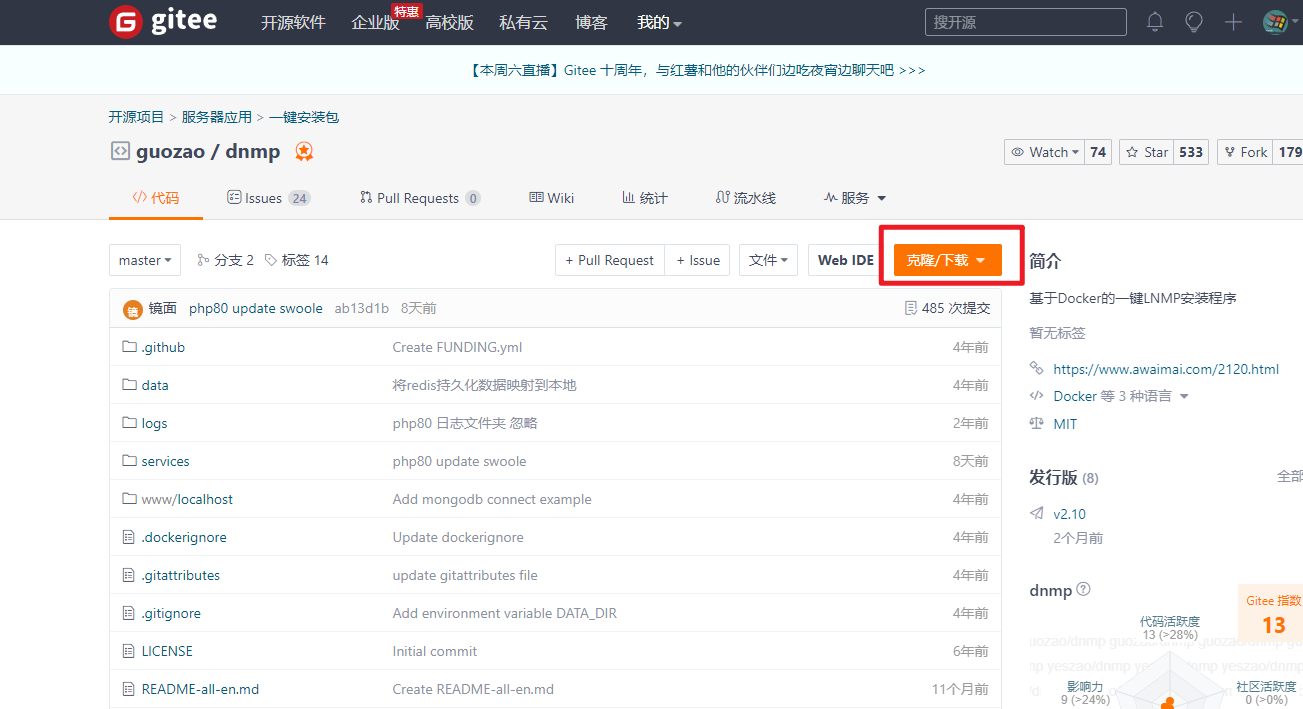The height and width of the screenshot is (709, 1303).
Task: Open the master branch selector
Action: (144, 259)
